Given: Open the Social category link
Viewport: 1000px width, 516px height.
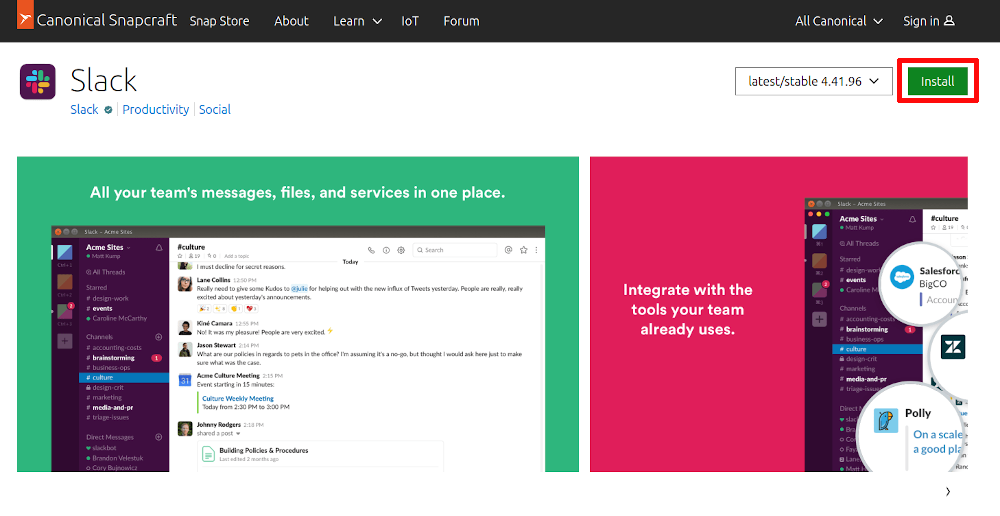Looking at the screenshot, I should coord(215,110).
